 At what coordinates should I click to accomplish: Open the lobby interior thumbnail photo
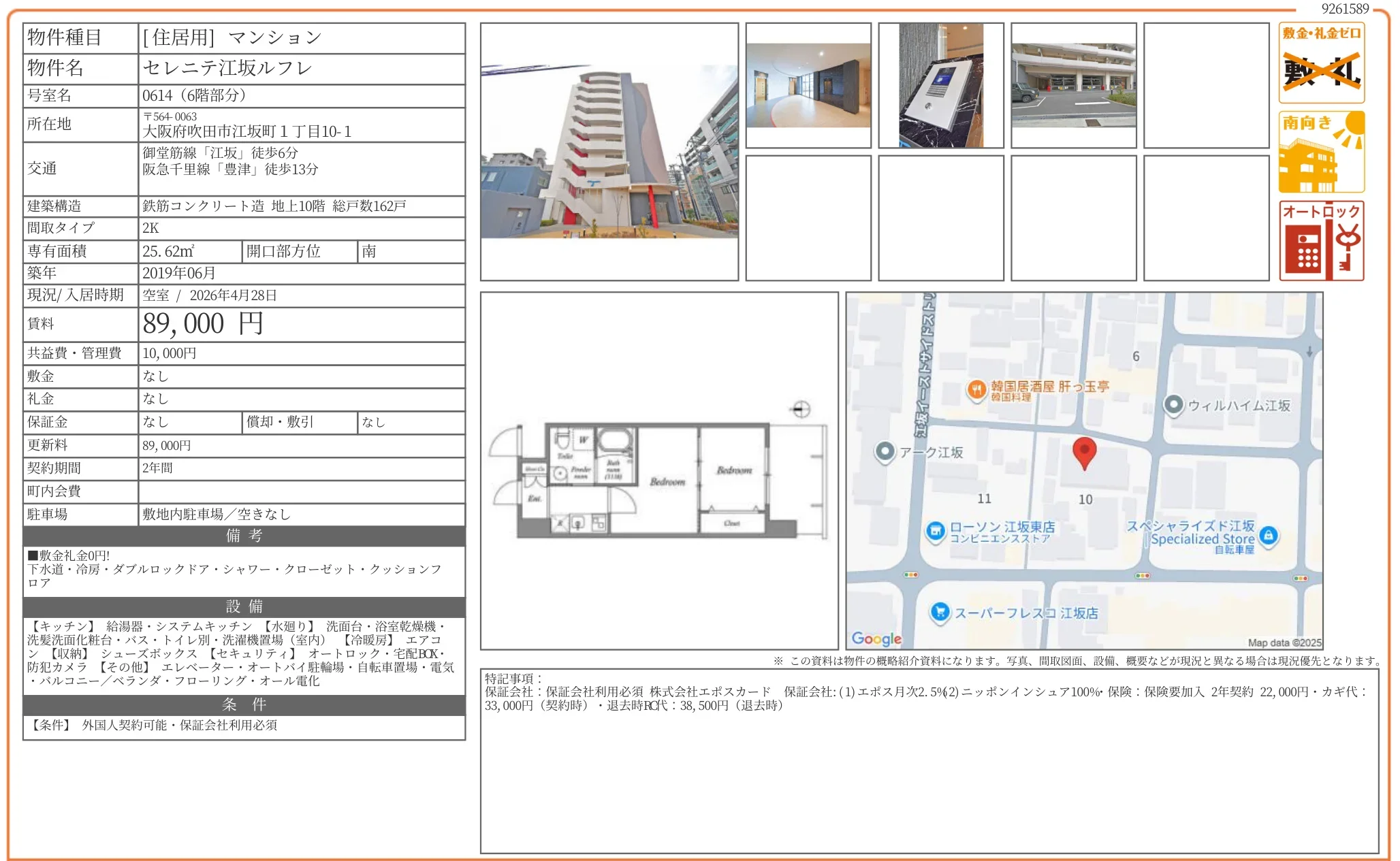pos(808,86)
